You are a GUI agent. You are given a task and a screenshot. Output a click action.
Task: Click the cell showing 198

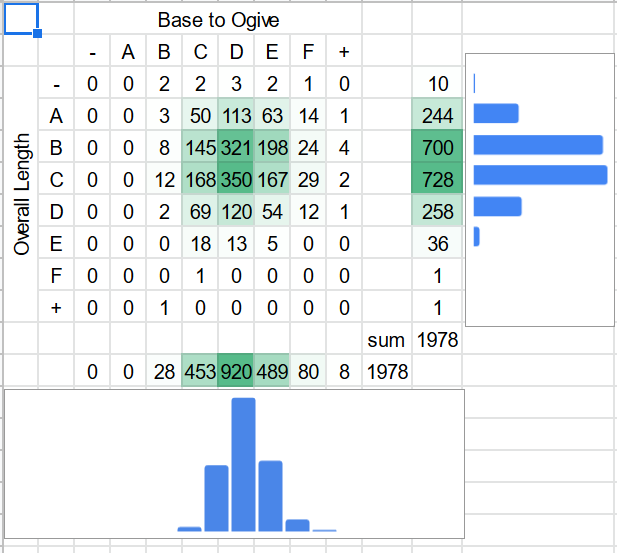pos(271,148)
